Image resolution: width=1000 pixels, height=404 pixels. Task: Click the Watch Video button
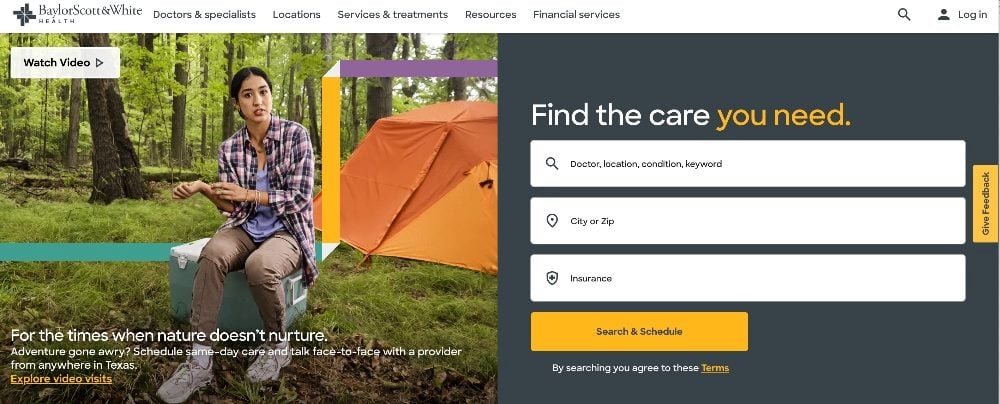pyautogui.click(x=65, y=63)
